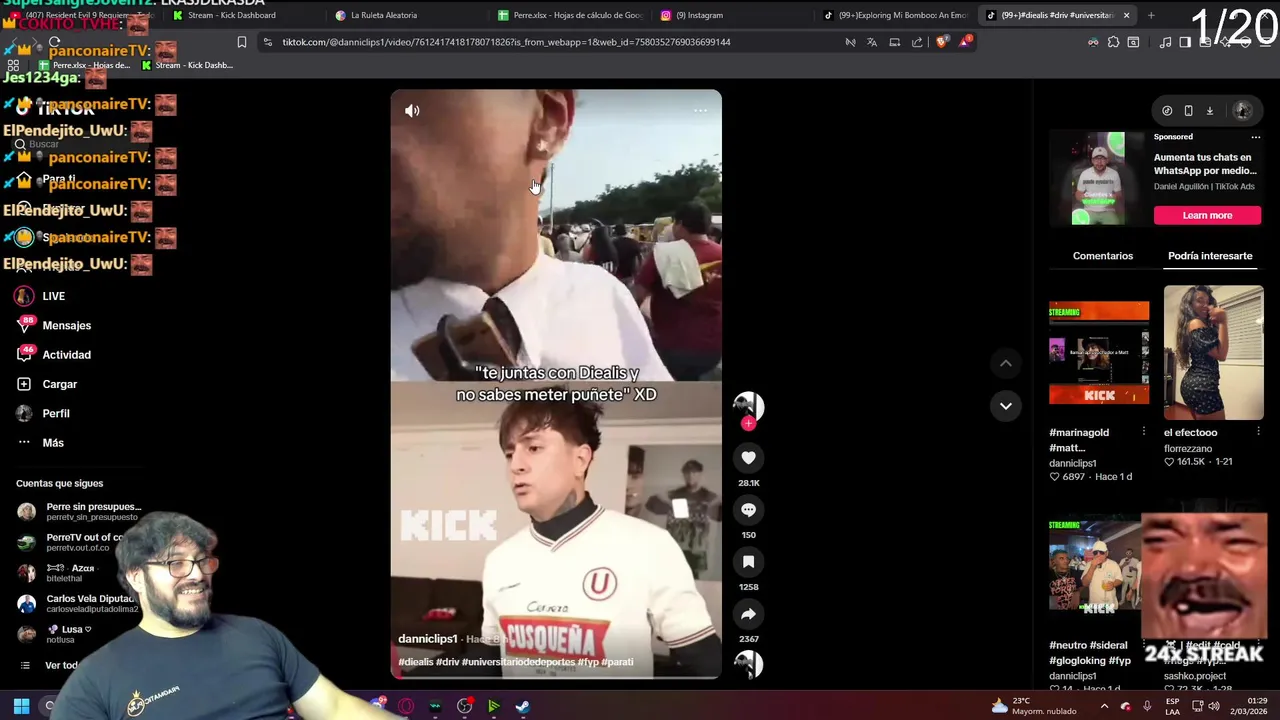Open the Sponsored ad three-dots menu
1280x720 pixels.
click(x=1256, y=137)
